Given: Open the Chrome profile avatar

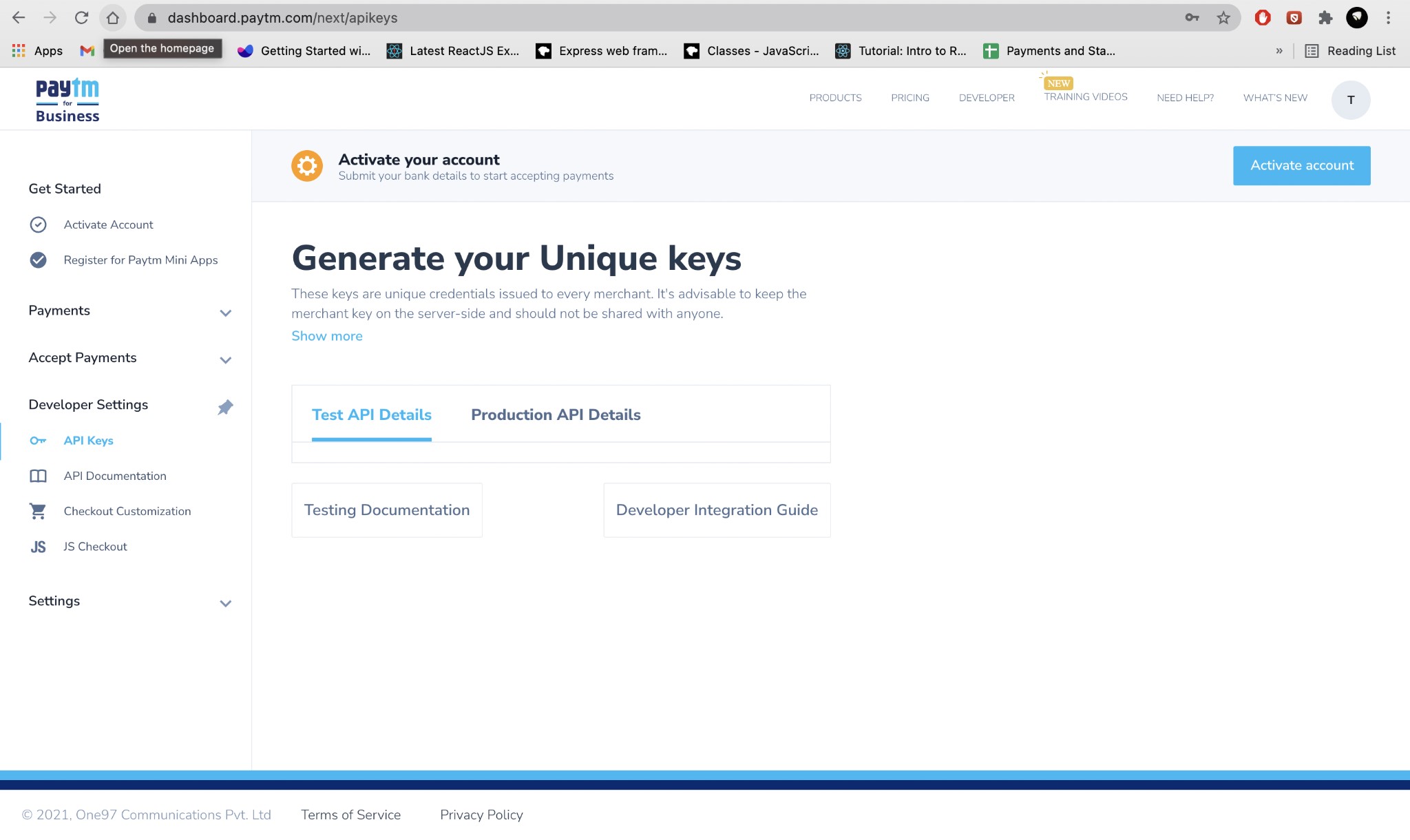Looking at the screenshot, I should click(1357, 18).
